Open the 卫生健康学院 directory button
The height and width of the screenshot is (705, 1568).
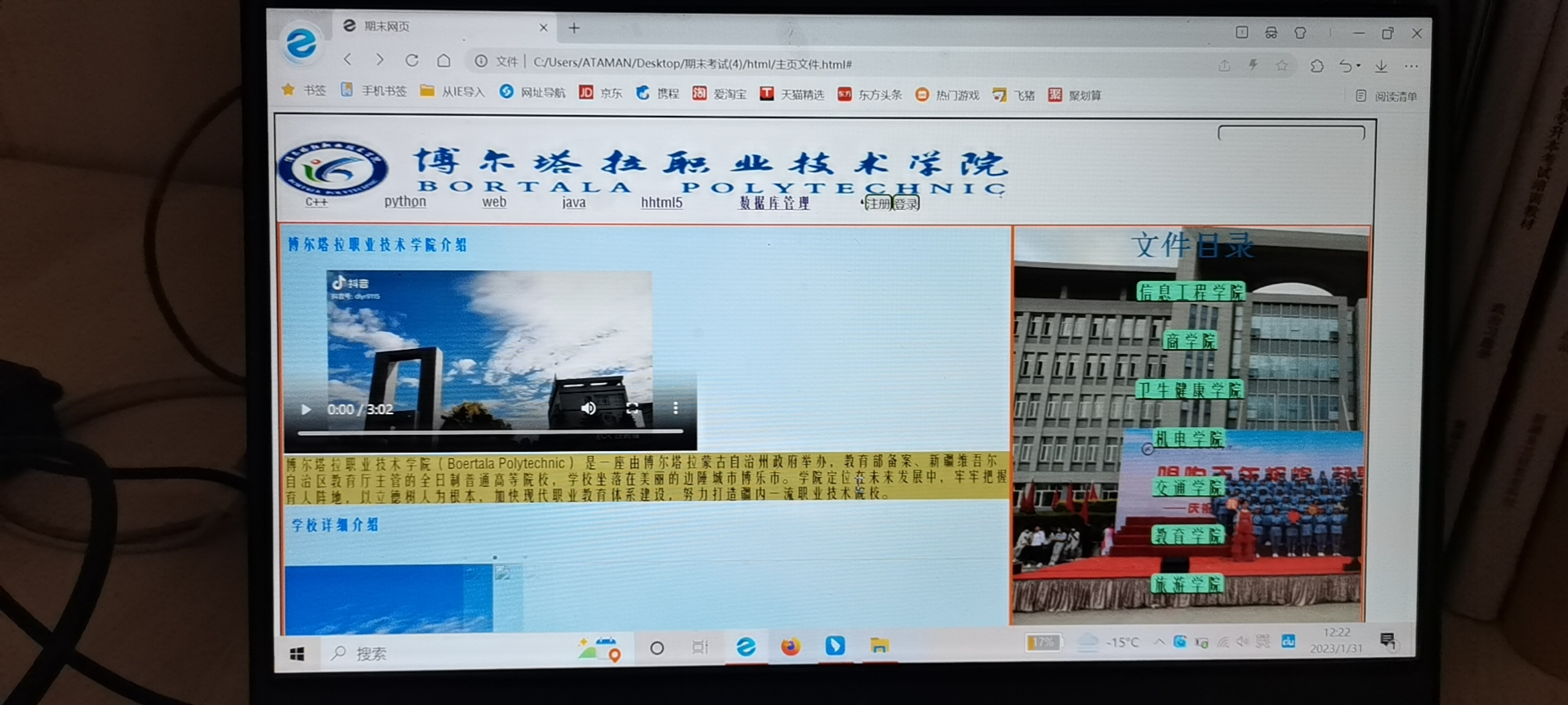pyautogui.click(x=1189, y=390)
